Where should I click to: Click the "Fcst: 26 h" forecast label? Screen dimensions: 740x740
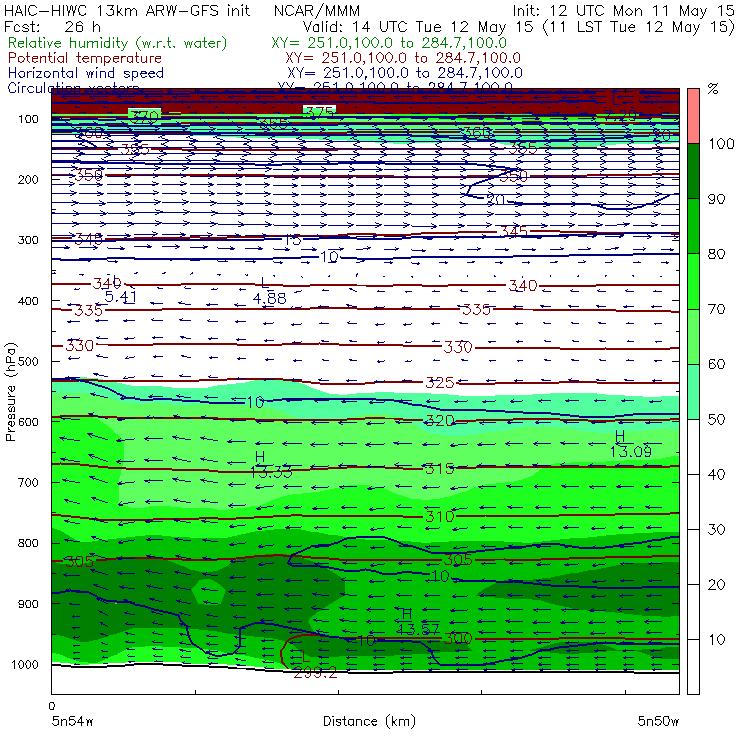point(52,27)
